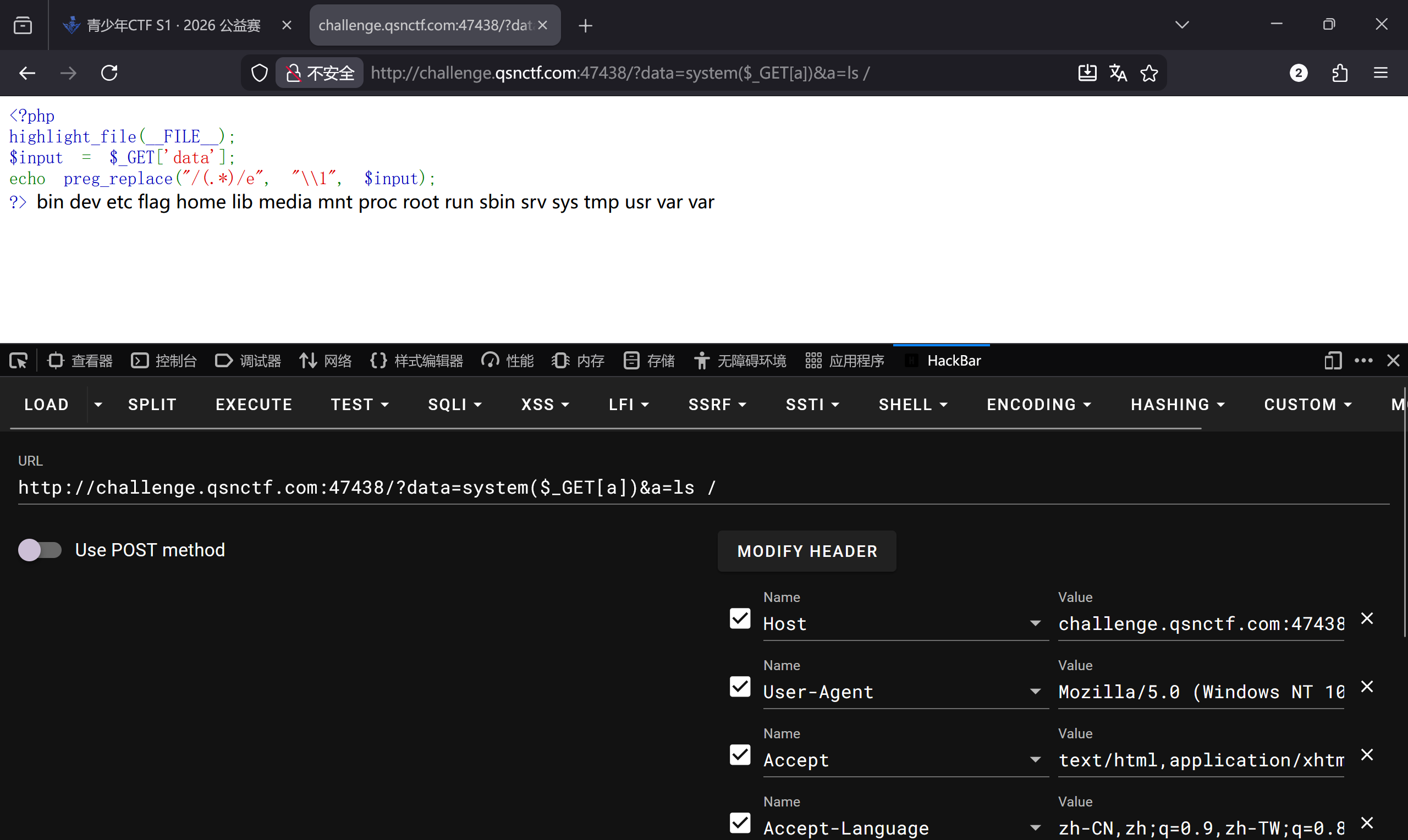This screenshot has width=1408, height=840.
Task: Click the browser reload page icon
Action: tap(109, 73)
